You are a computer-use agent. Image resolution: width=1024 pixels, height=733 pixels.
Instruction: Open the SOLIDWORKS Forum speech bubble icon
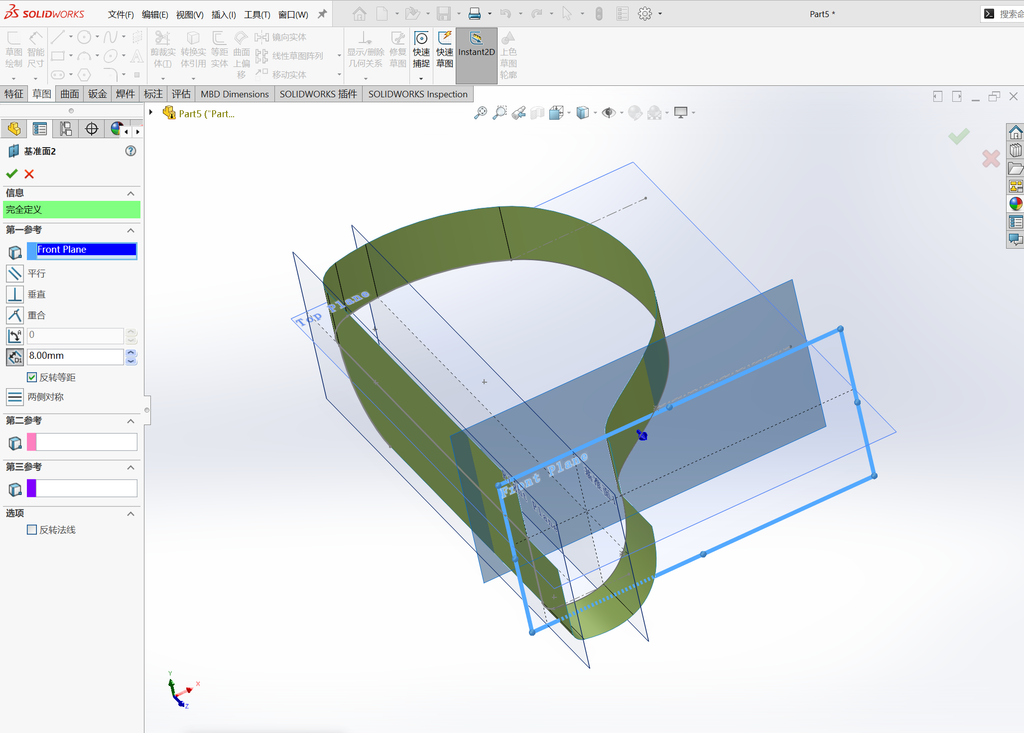point(1016,239)
